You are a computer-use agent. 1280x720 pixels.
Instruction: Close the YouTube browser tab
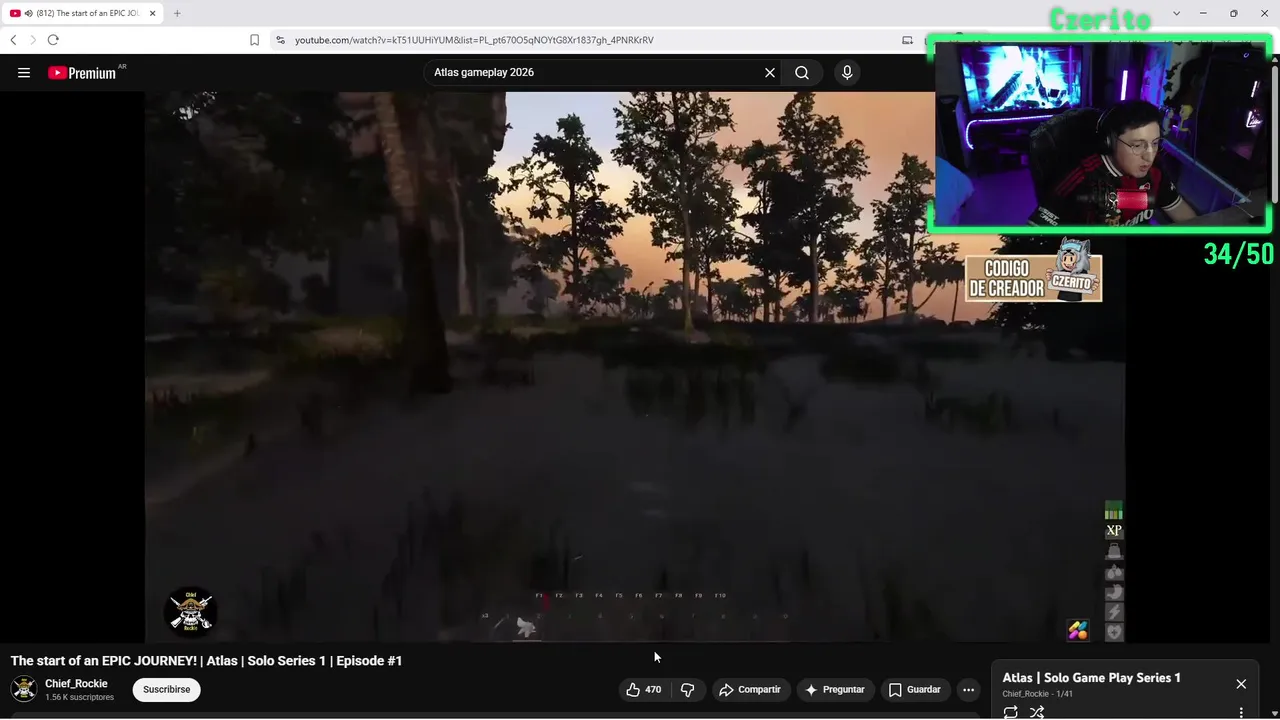[153, 13]
